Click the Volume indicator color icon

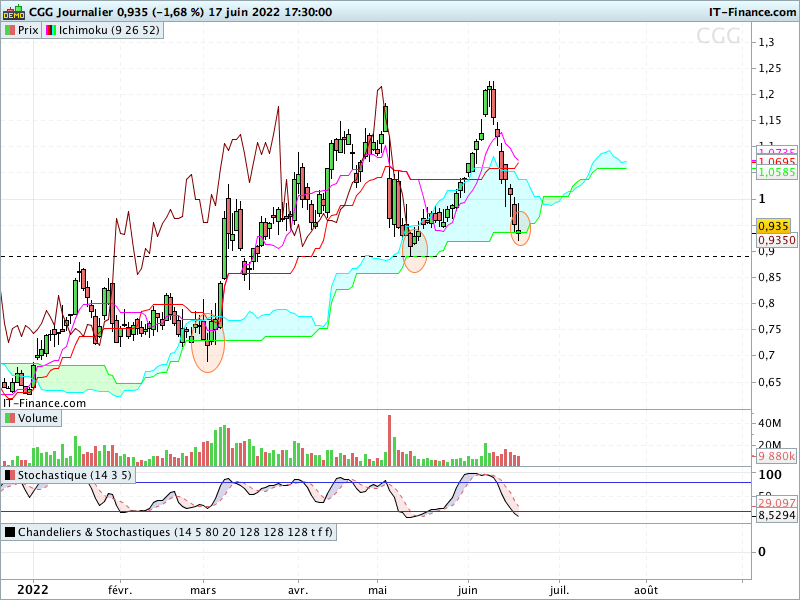click(10, 418)
